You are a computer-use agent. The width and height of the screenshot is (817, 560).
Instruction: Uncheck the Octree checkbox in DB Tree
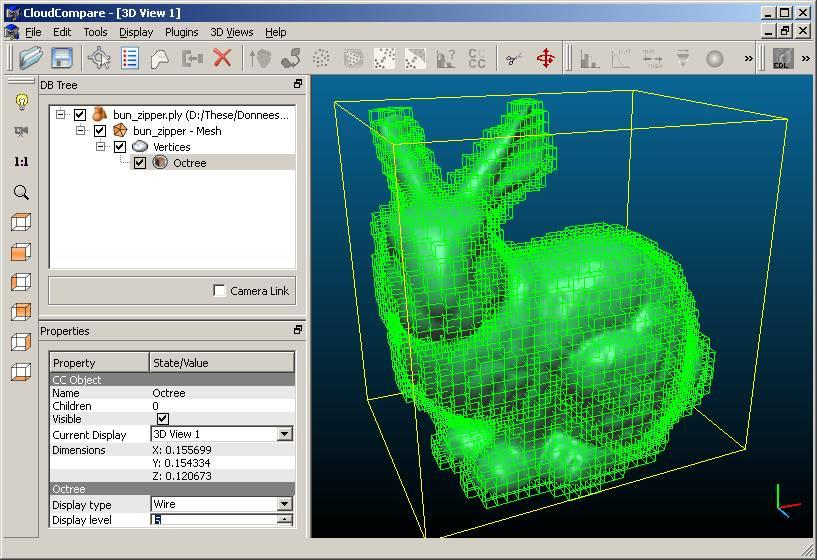pos(140,163)
